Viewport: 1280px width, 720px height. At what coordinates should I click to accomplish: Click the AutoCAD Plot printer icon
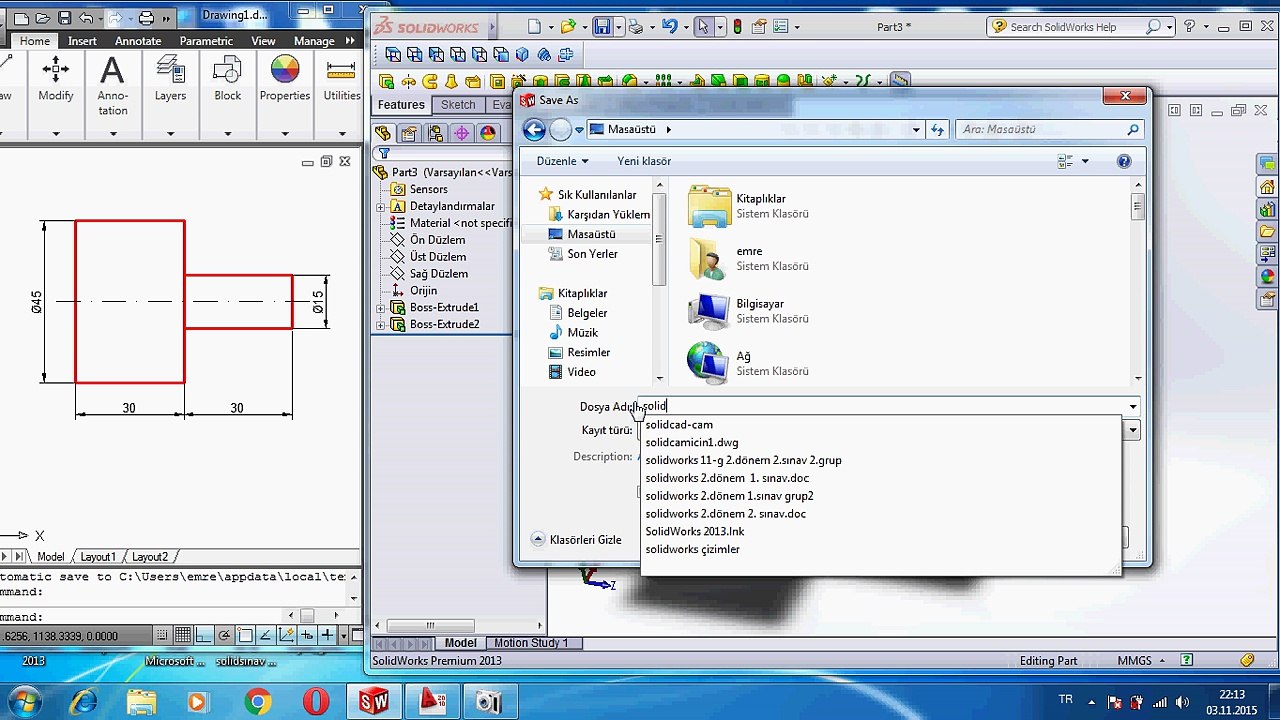[x=146, y=18]
